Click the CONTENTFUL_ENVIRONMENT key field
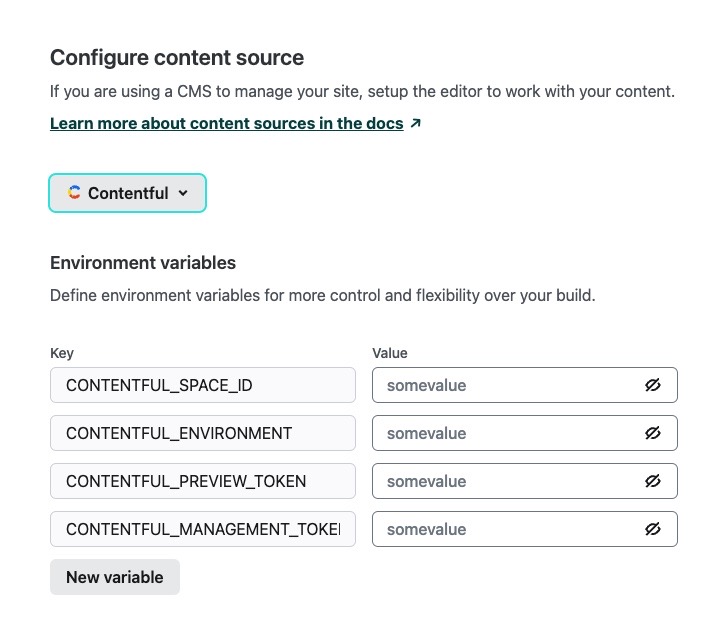Image resolution: width=726 pixels, height=643 pixels. 202,433
